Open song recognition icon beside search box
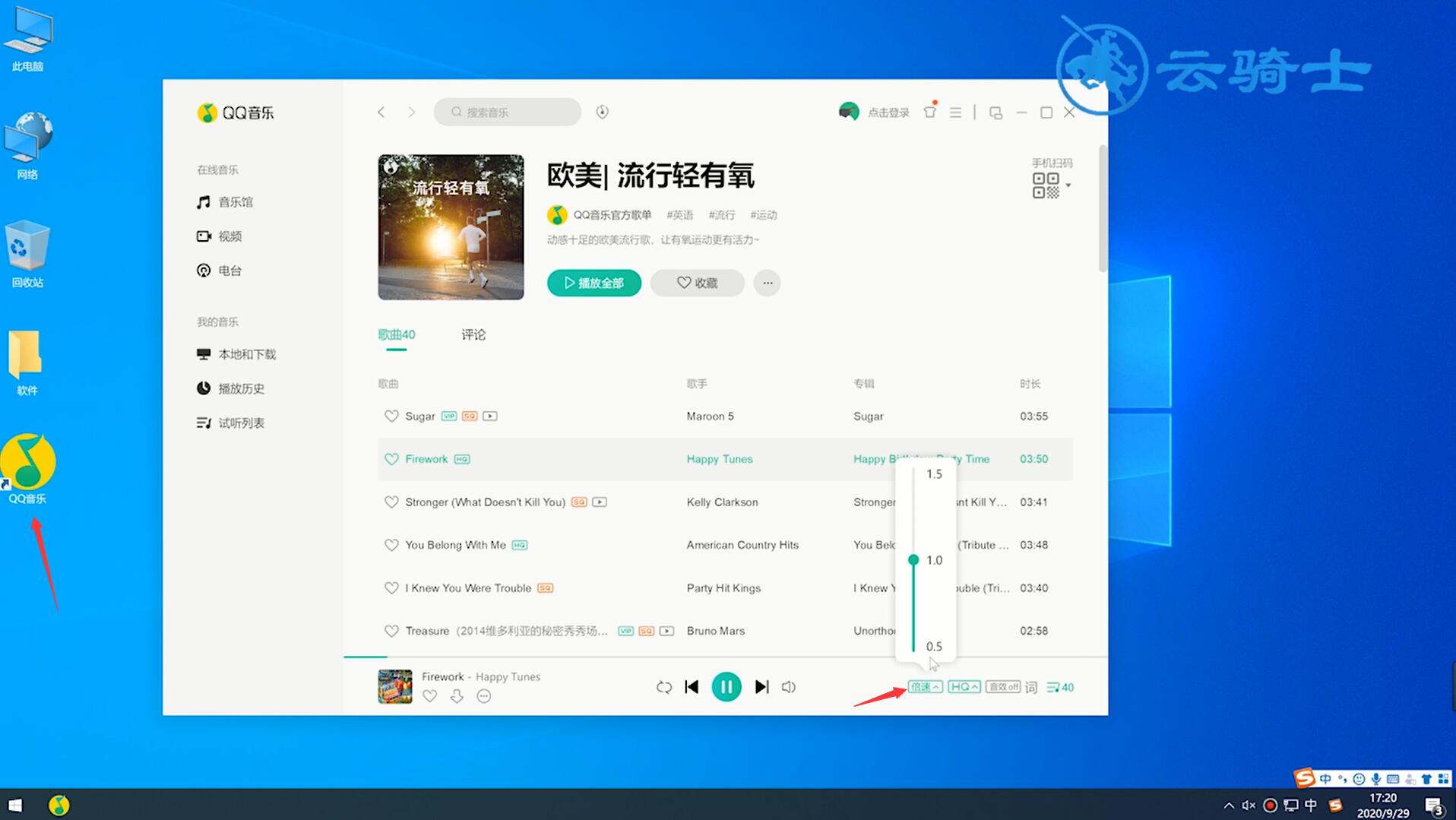 click(603, 112)
